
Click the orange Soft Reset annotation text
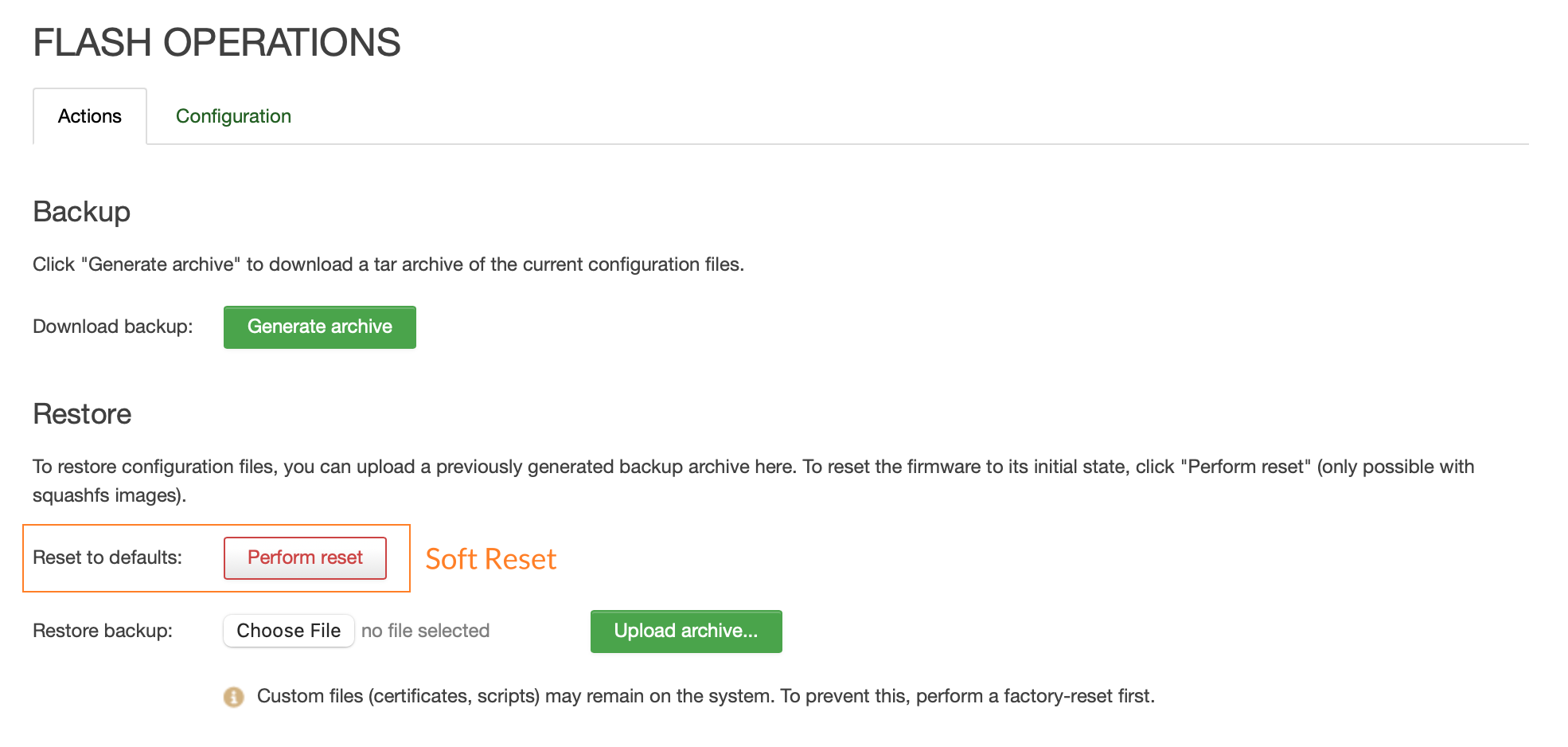(490, 559)
